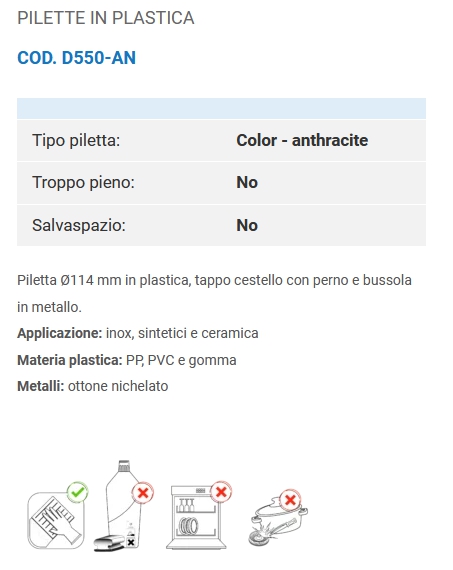Click green checkmark badge on cloth icon

coord(77,492)
